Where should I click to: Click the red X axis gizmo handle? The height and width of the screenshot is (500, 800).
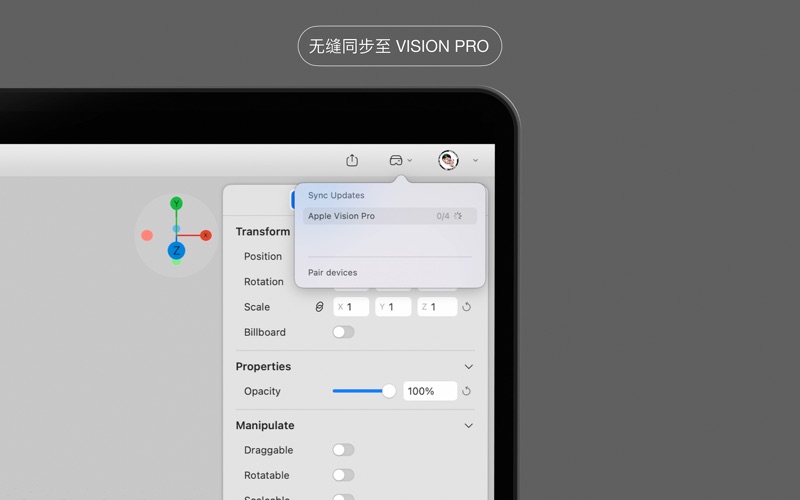[x=206, y=235]
